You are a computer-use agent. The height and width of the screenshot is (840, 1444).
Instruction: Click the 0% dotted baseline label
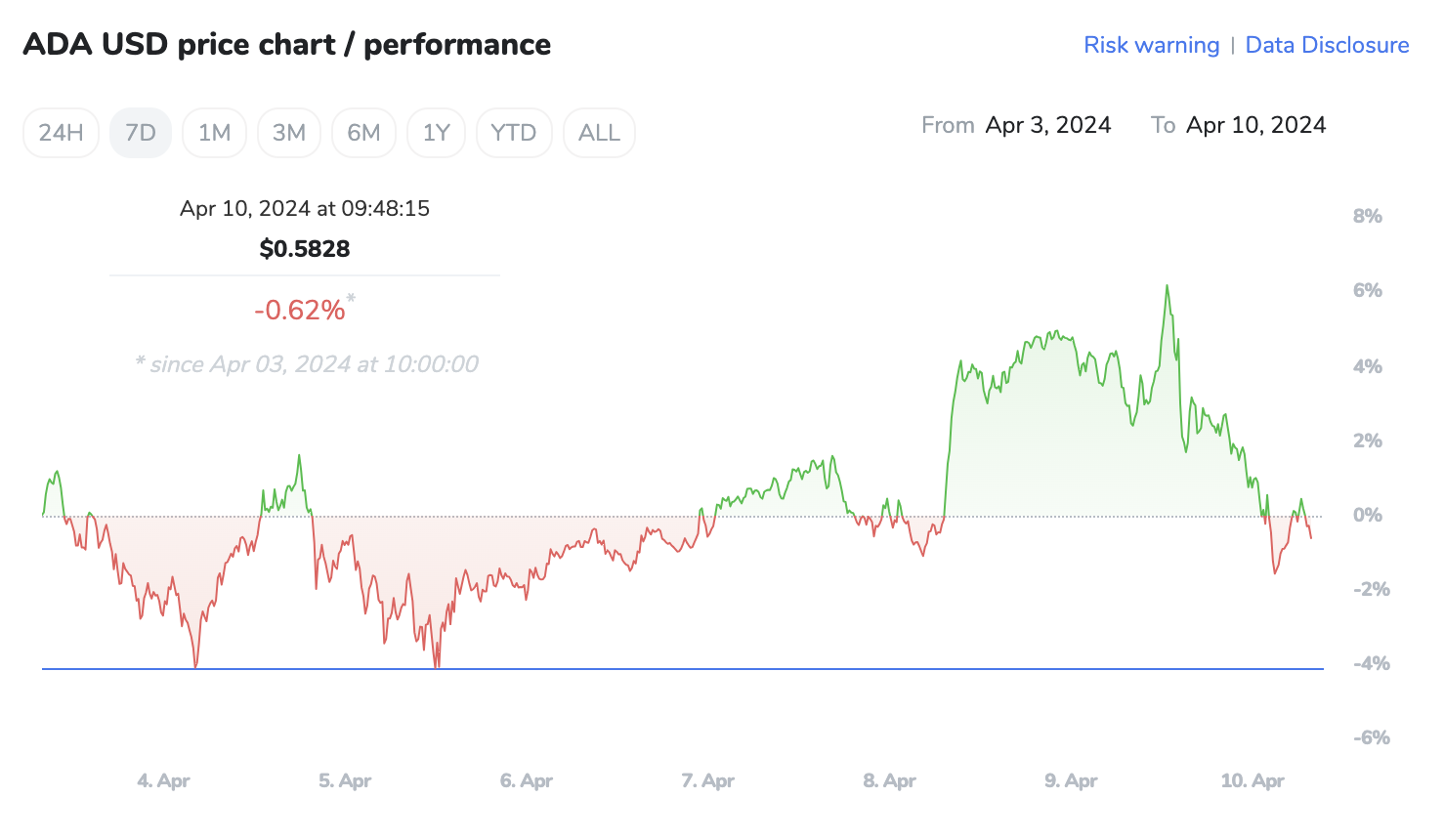1367,515
